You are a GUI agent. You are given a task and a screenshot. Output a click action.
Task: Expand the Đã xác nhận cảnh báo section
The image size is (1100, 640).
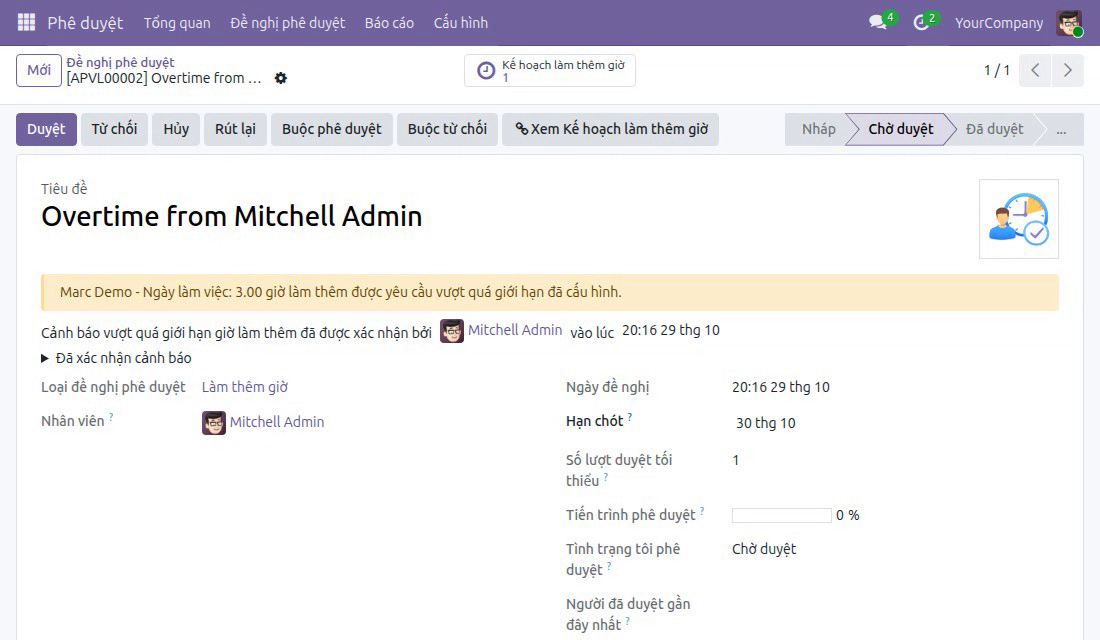116,358
